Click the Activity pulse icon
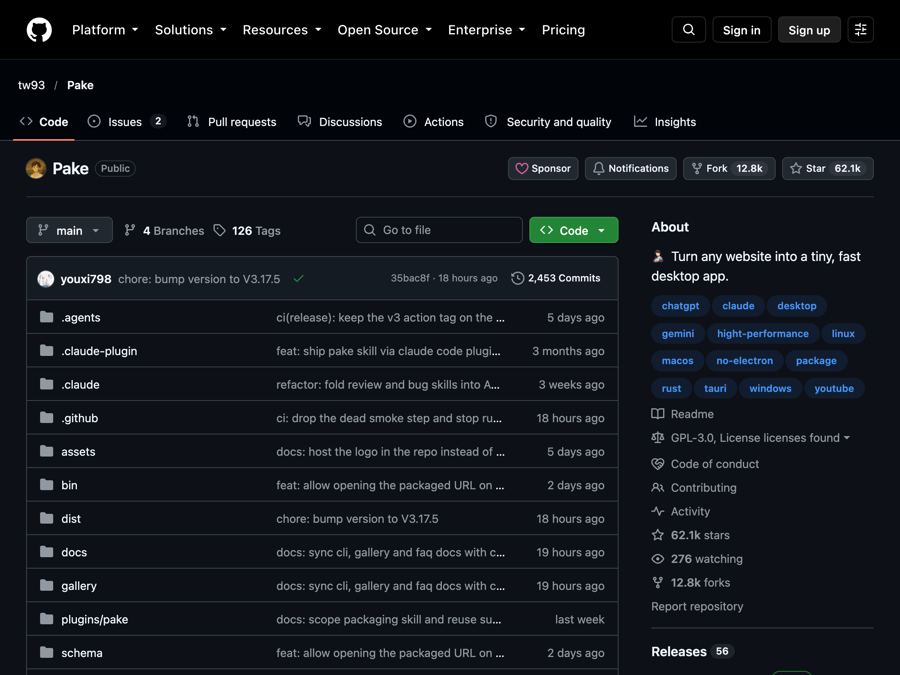Image resolution: width=900 pixels, height=675 pixels. click(657, 511)
